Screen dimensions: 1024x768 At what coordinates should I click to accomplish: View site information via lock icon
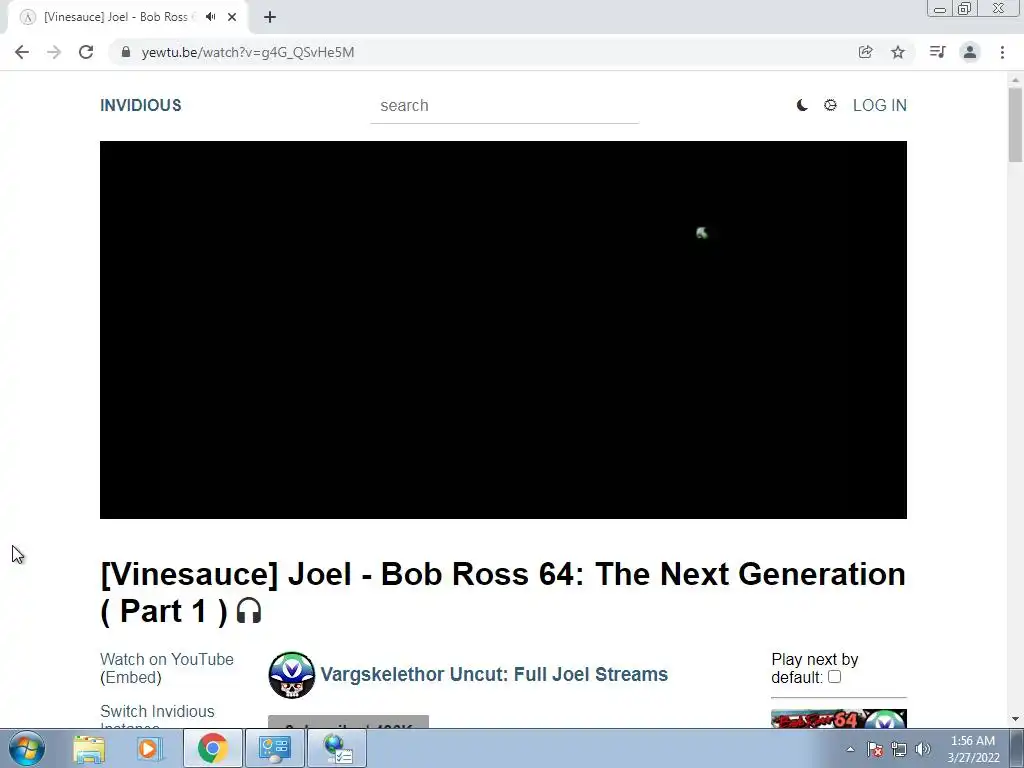[126, 52]
